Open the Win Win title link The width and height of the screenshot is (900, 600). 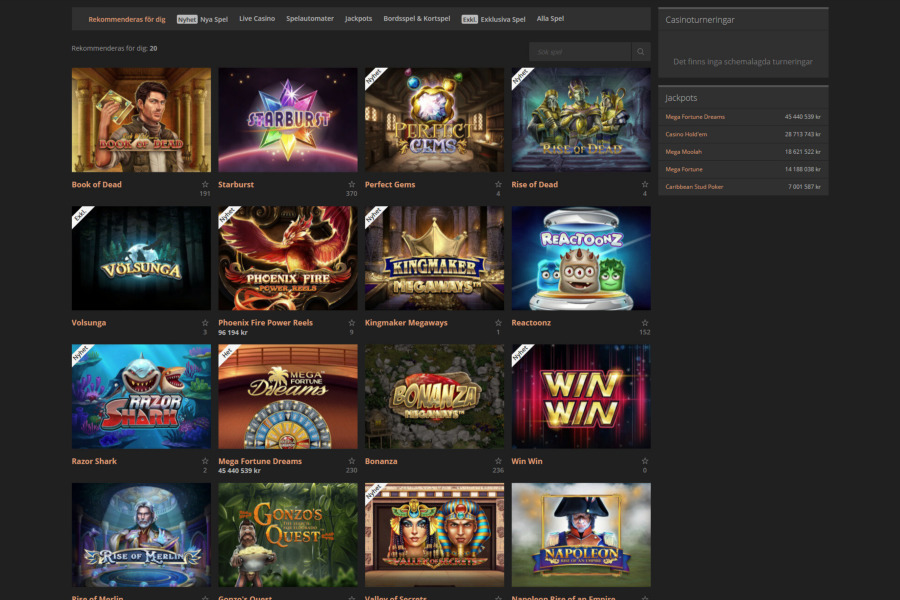(527, 461)
